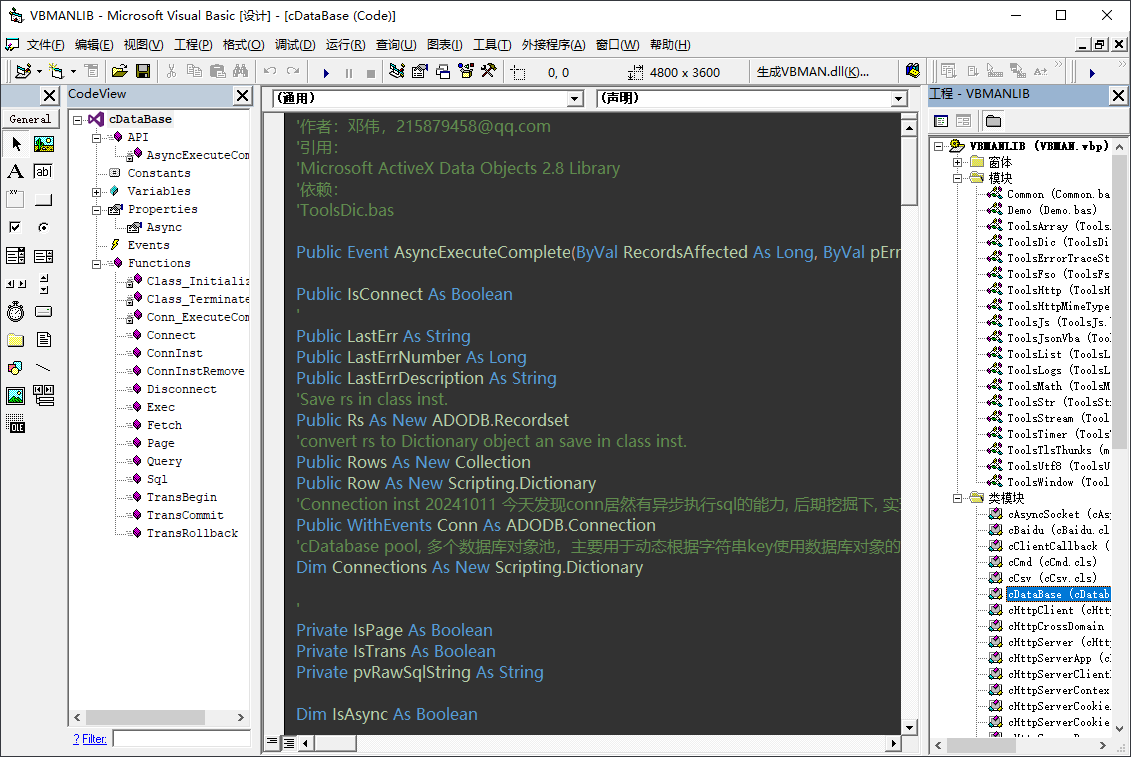Expand the Variables node in CodeView

pyautogui.click(x=97, y=191)
